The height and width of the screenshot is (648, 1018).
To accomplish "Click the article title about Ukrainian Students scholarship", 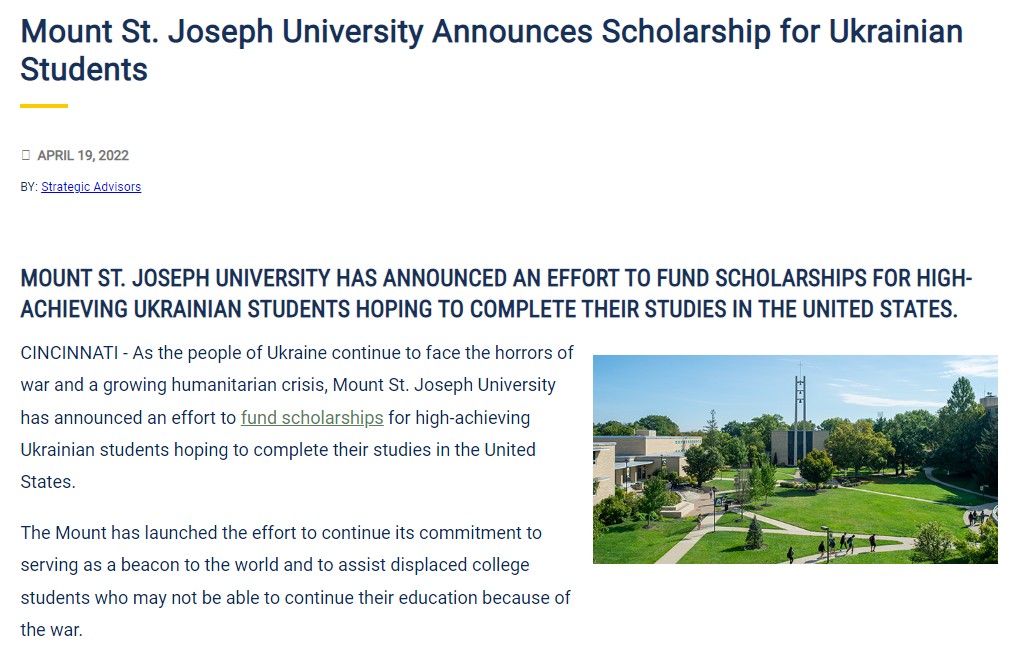I will [x=491, y=50].
